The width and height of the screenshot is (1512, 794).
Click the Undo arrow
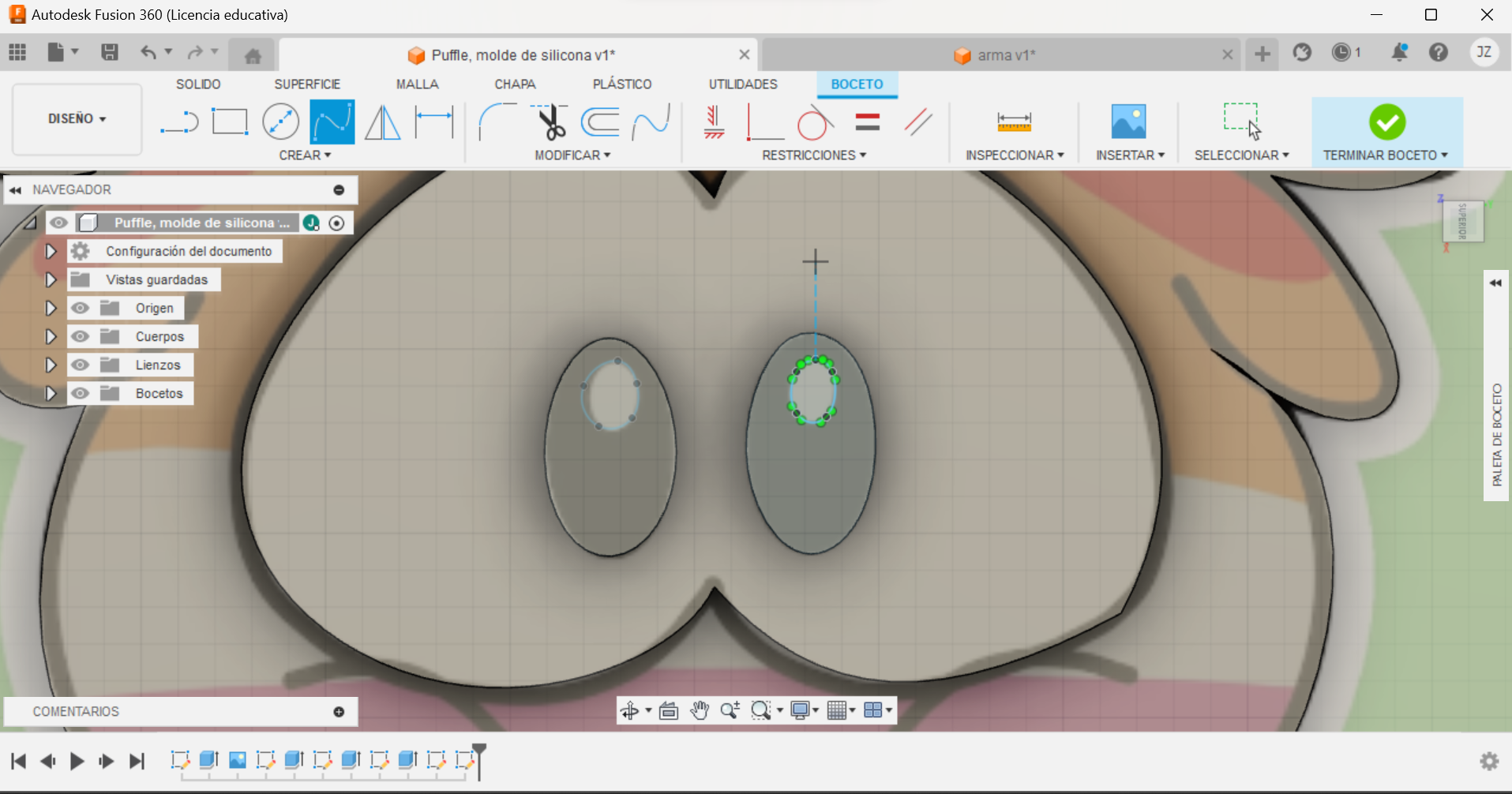click(148, 52)
